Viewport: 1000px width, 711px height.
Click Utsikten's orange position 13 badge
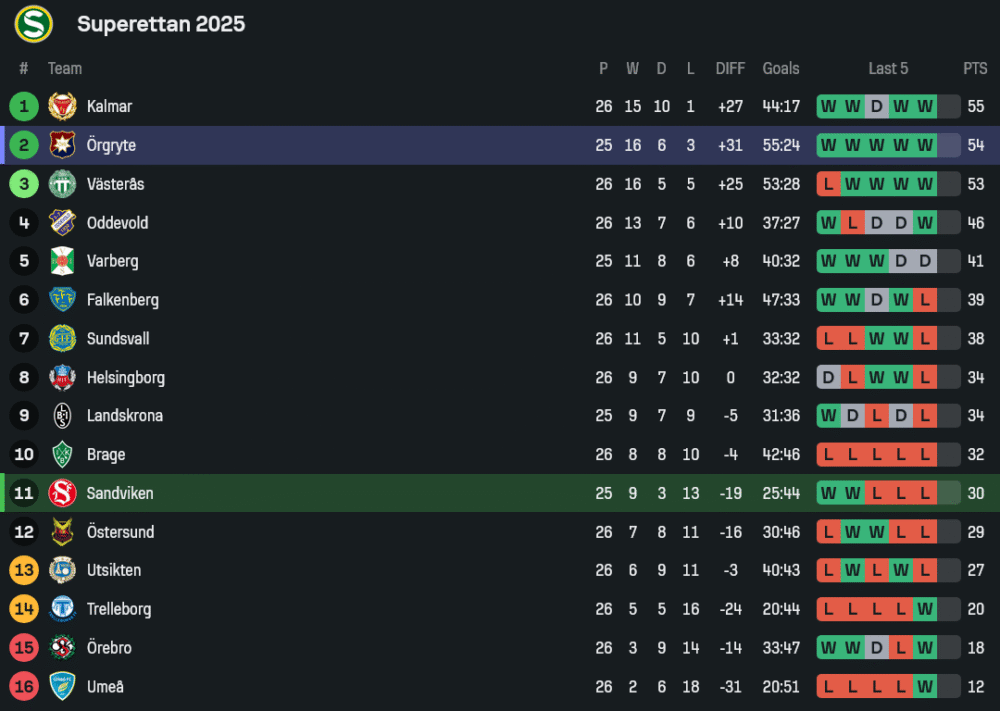click(24, 571)
